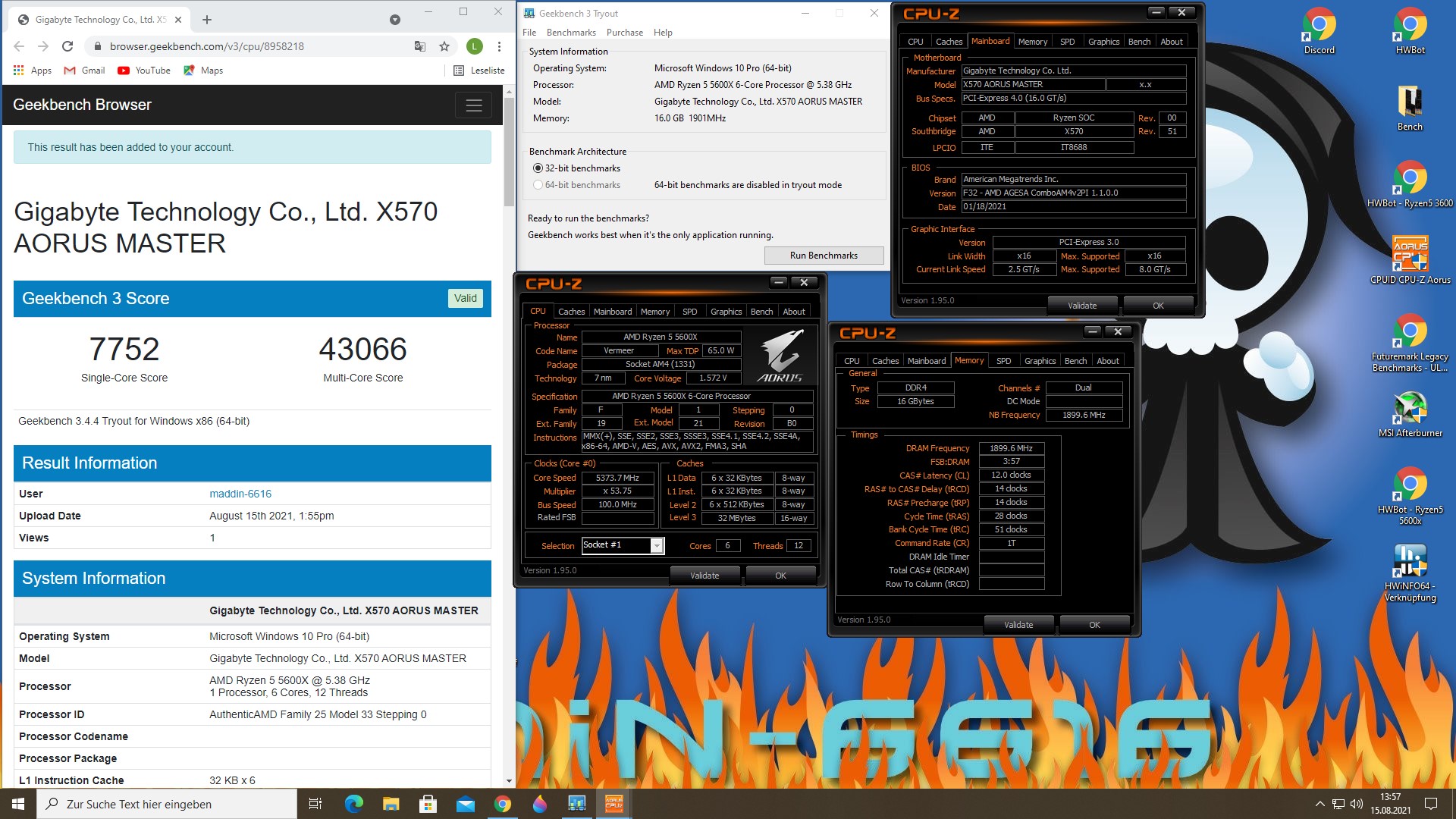Open Chrome three-dot menu

click(x=499, y=46)
